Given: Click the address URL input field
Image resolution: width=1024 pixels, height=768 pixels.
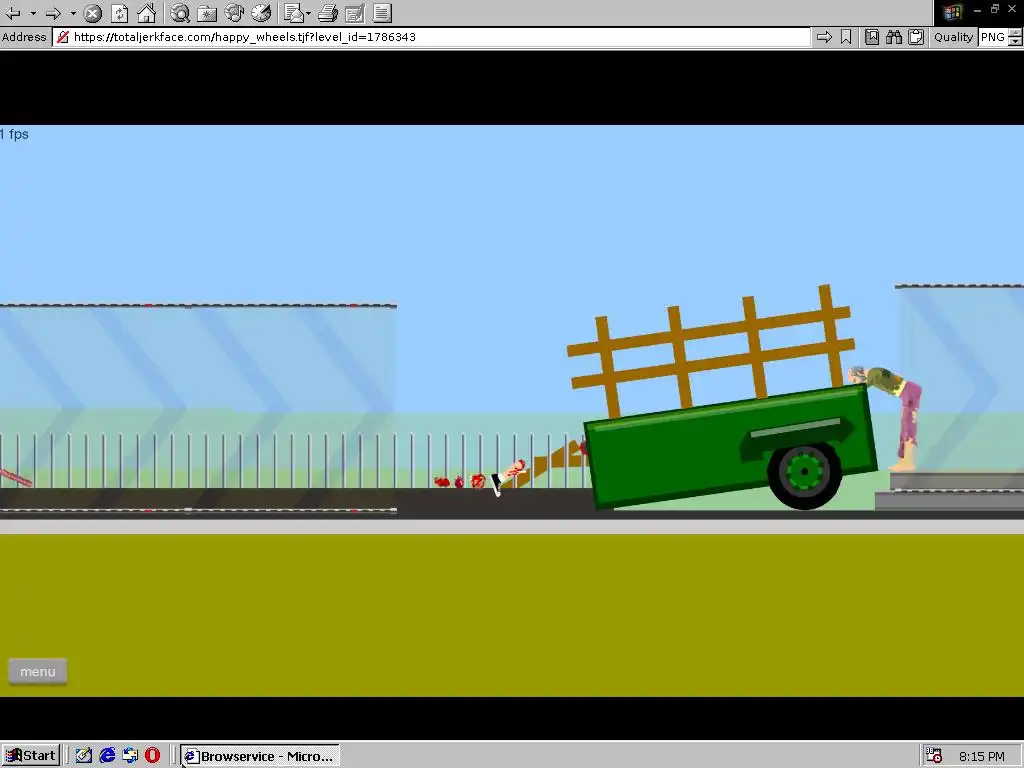Looking at the screenshot, I should click(x=431, y=37).
